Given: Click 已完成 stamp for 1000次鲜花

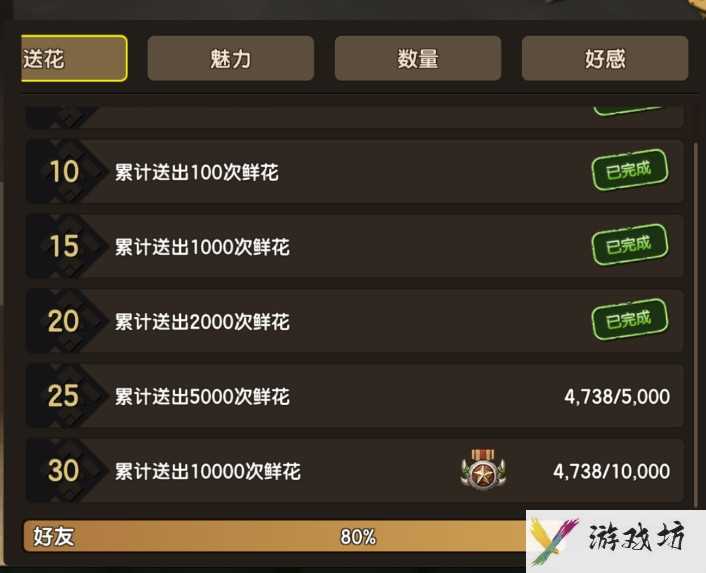Looking at the screenshot, I should tap(629, 244).
